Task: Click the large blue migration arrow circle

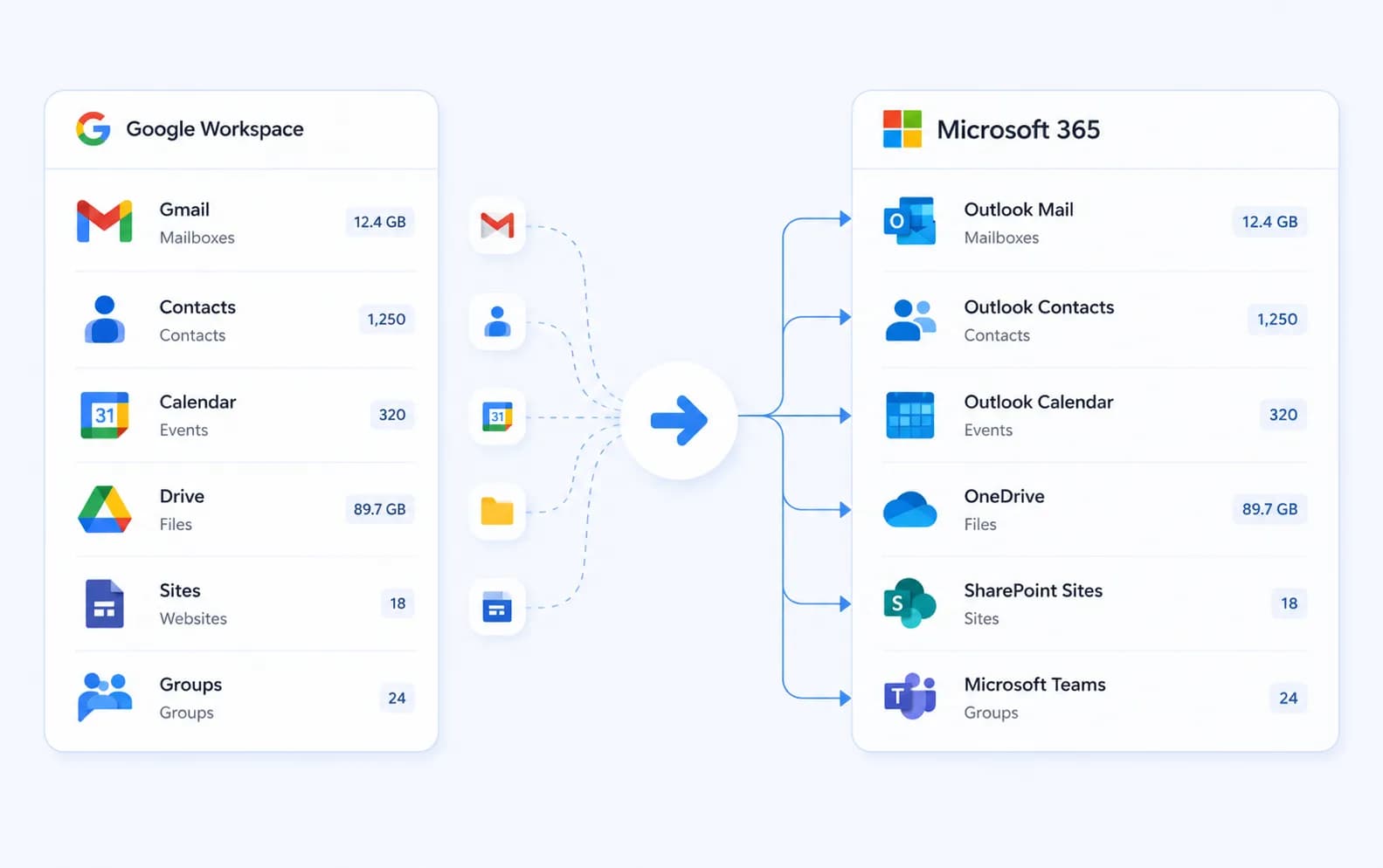Action: click(679, 420)
